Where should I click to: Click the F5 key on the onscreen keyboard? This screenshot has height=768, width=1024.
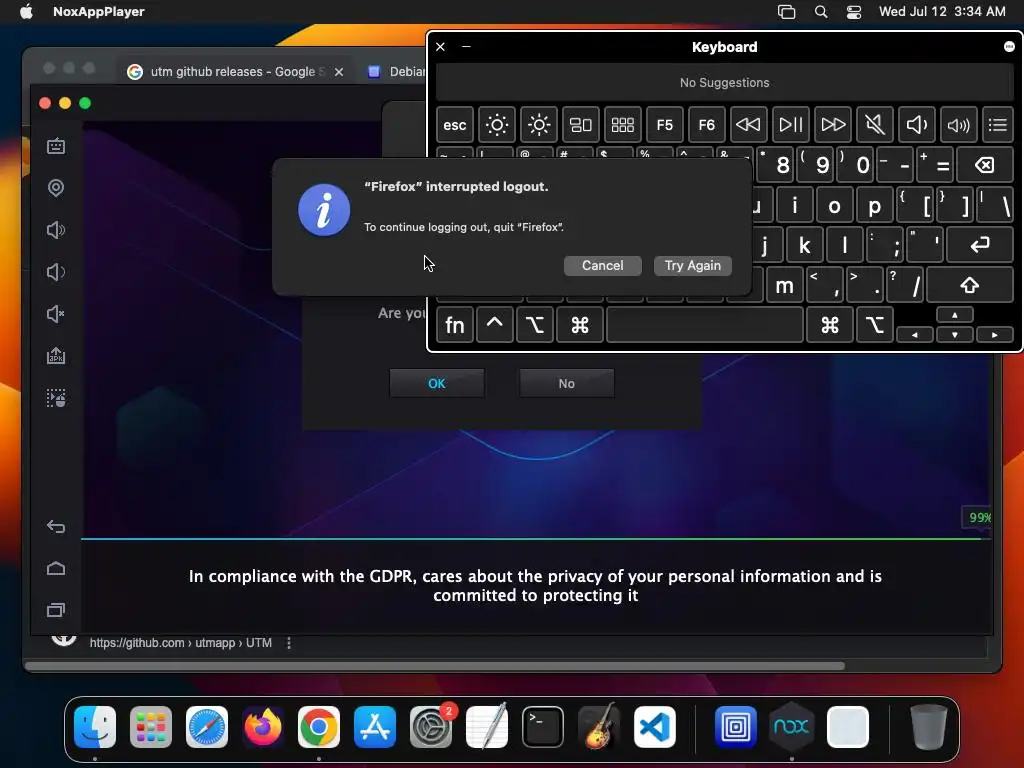pyautogui.click(x=664, y=125)
